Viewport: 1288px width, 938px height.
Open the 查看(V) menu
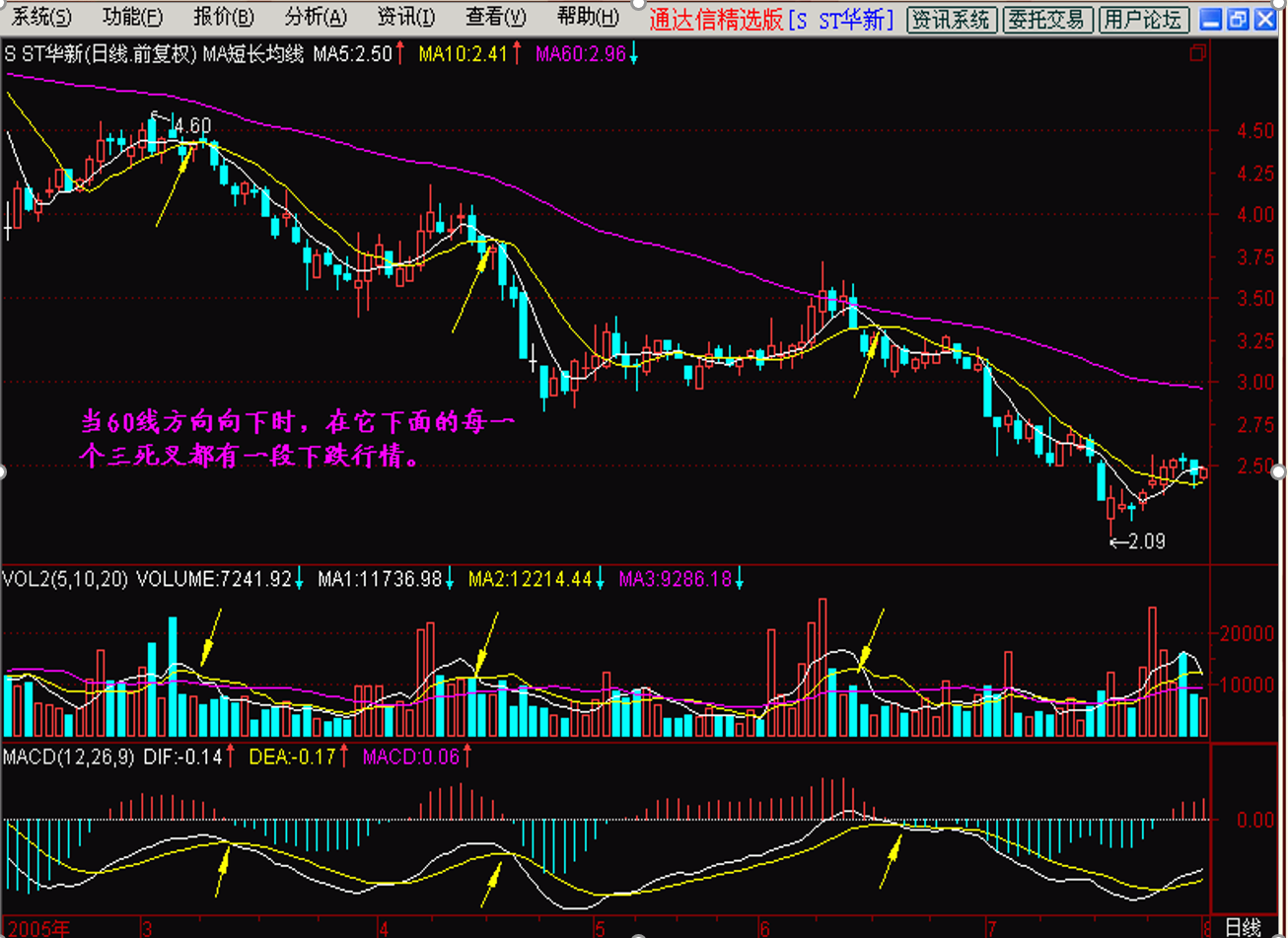point(496,18)
